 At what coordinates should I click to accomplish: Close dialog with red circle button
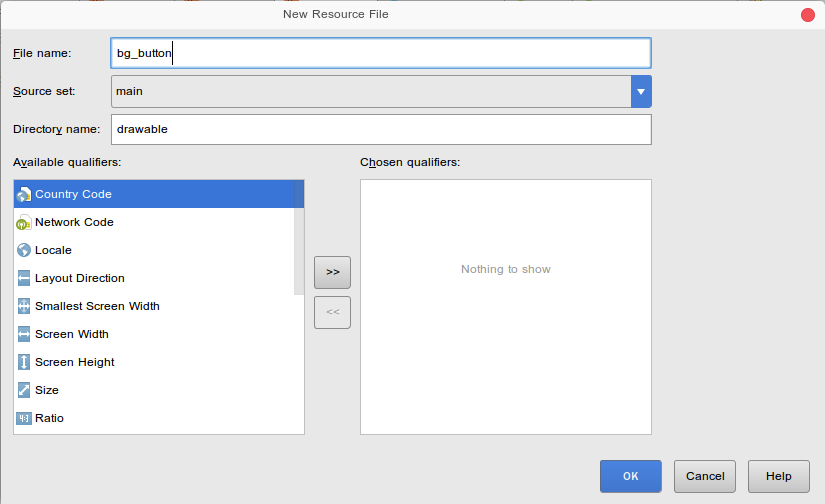coord(808,15)
